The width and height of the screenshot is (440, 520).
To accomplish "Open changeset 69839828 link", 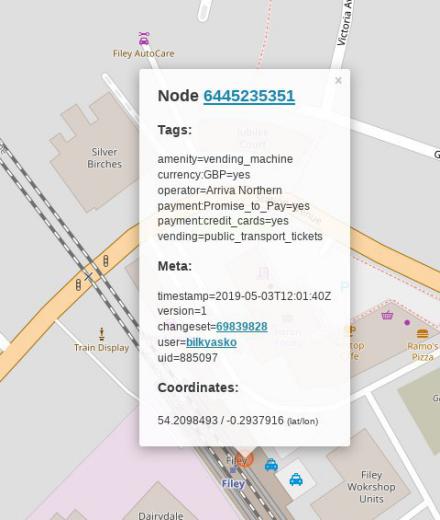I will (x=242, y=326).
